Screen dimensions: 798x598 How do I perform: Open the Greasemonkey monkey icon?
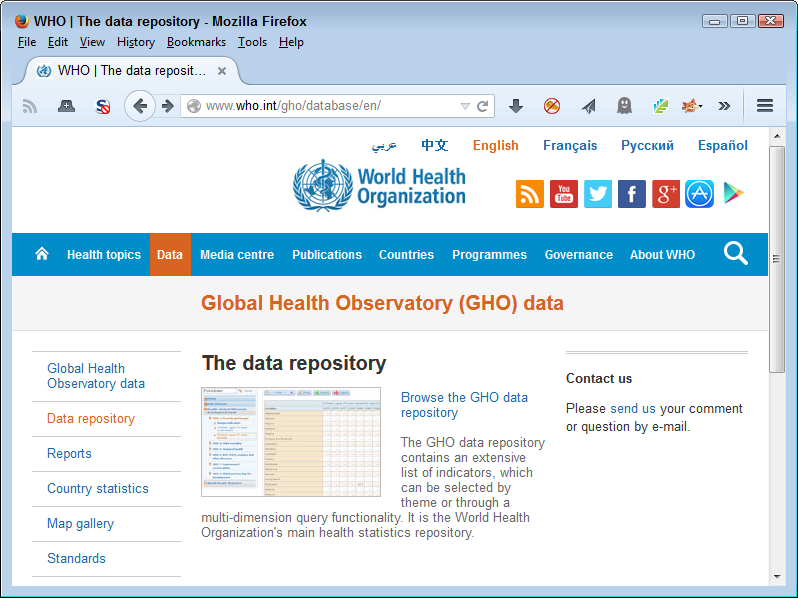point(690,106)
